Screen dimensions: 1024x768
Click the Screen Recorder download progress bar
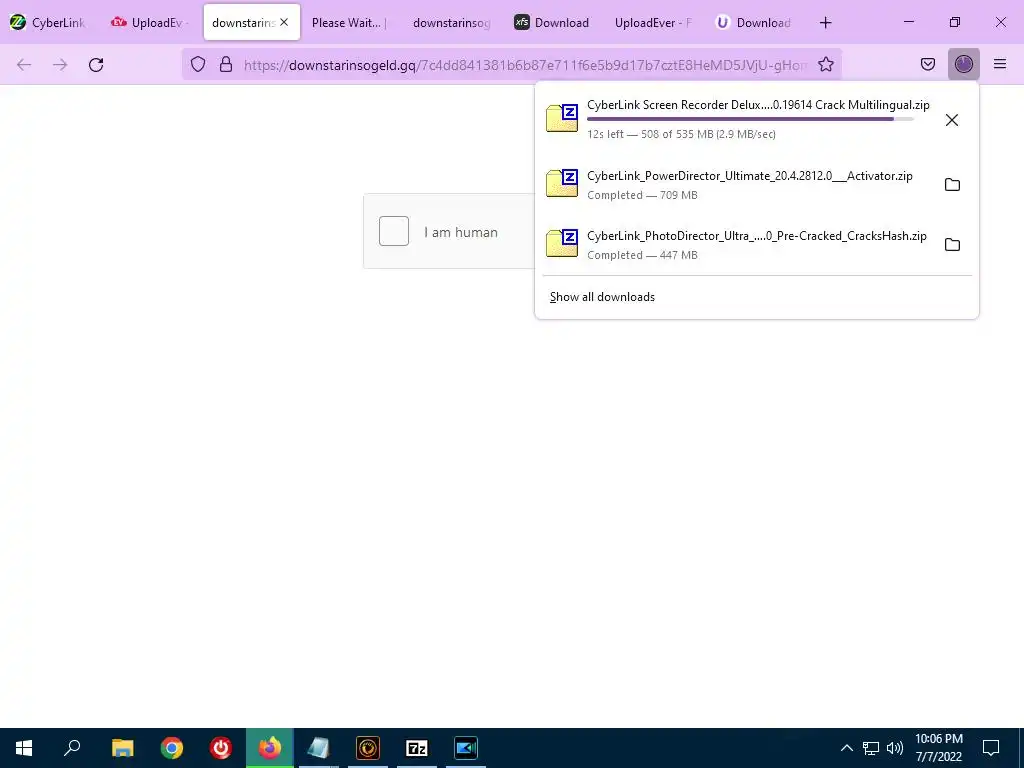tap(750, 120)
